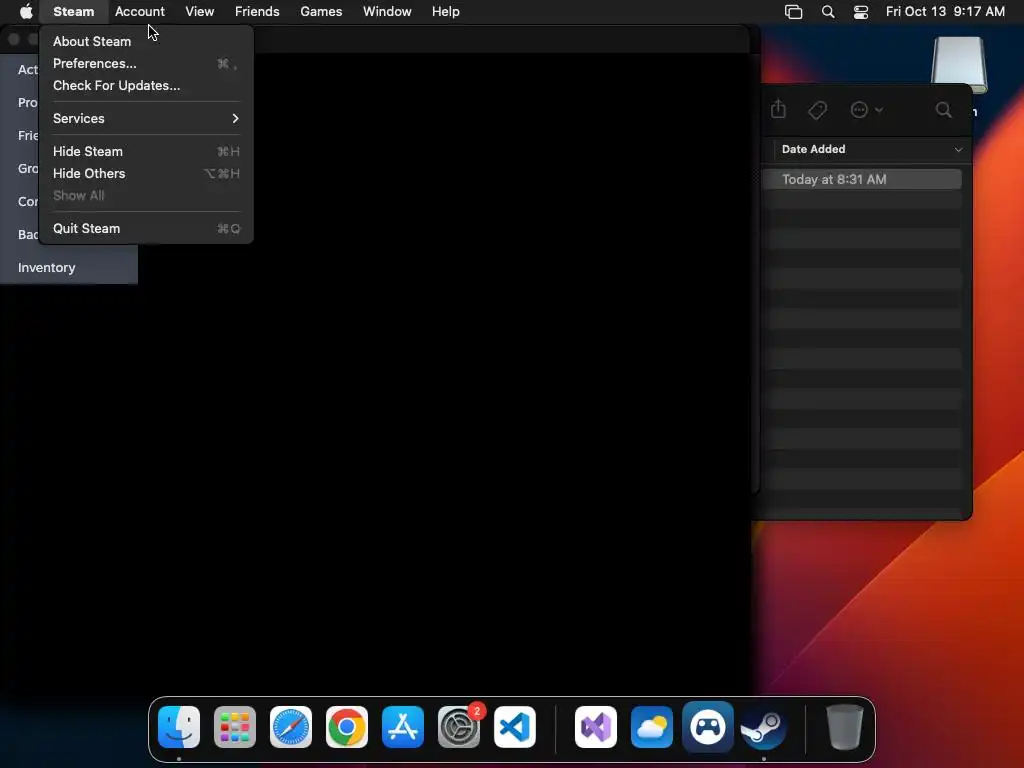Click the tag icon in Finder toolbar

(x=817, y=110)
